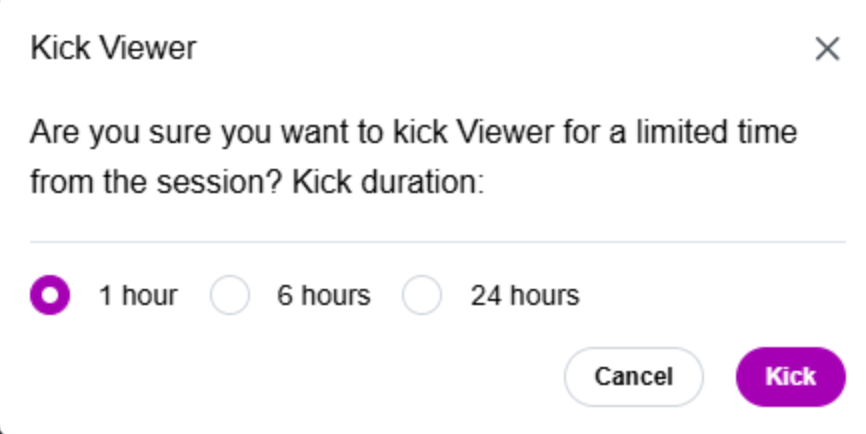866x434 pixels.
Task: Set kick duration to six hours
Action: point(230,296)
